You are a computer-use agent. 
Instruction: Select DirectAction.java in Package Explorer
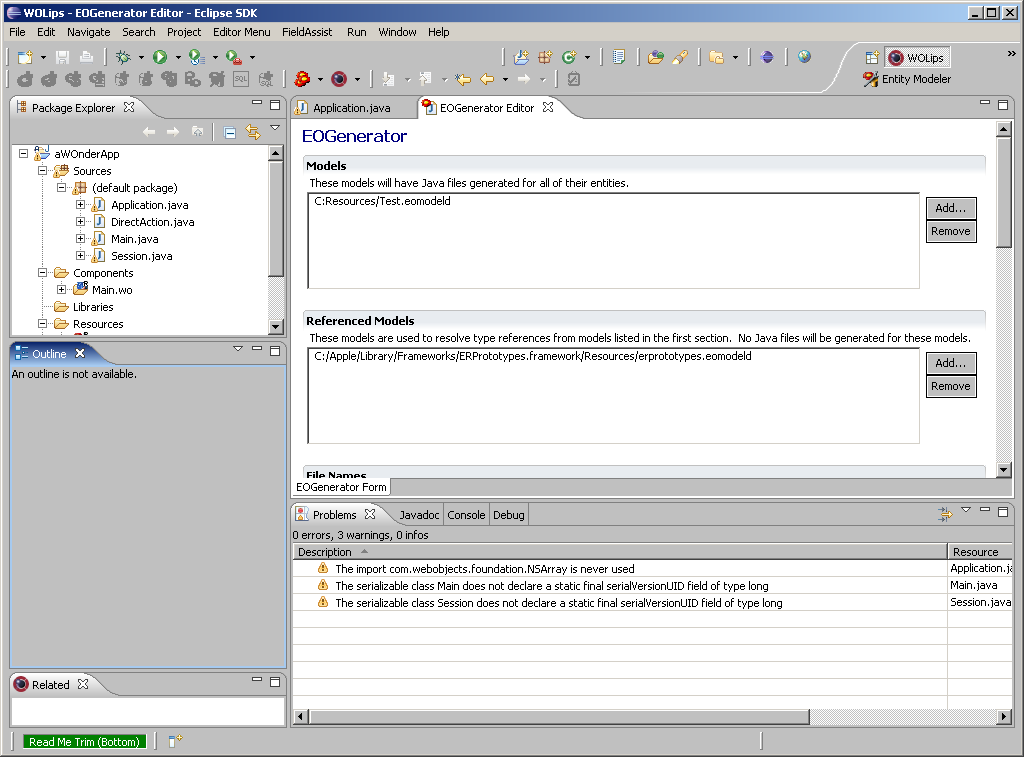[153, 222]
